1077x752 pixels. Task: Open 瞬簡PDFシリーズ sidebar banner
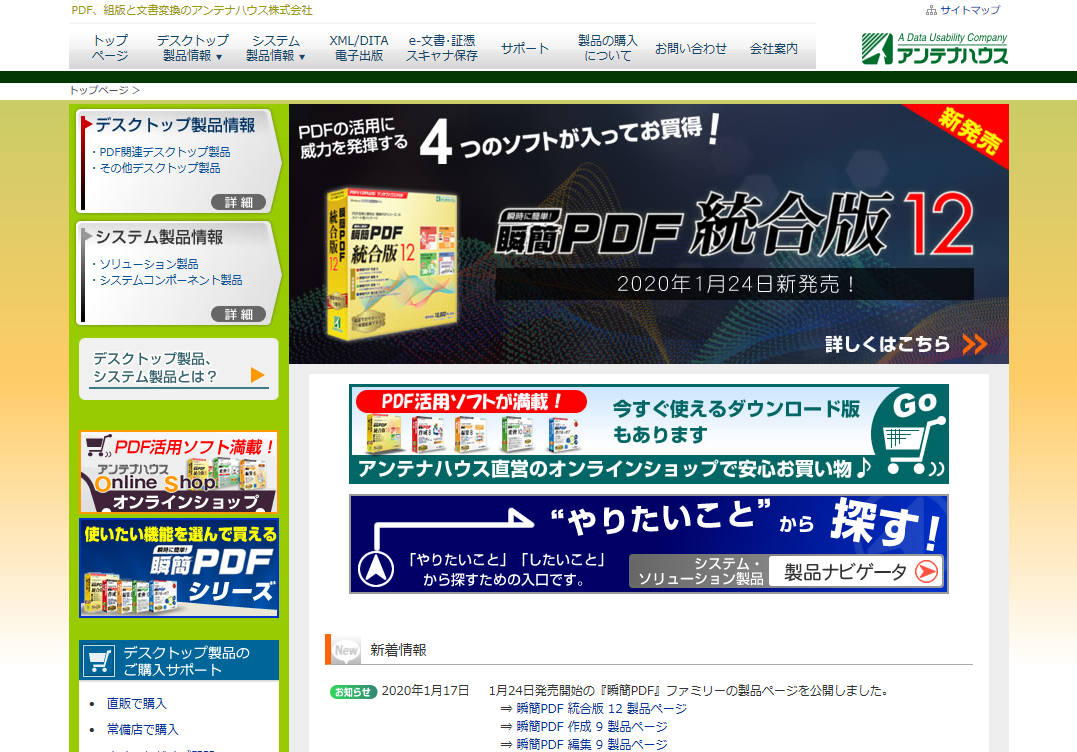pos(179,568)
